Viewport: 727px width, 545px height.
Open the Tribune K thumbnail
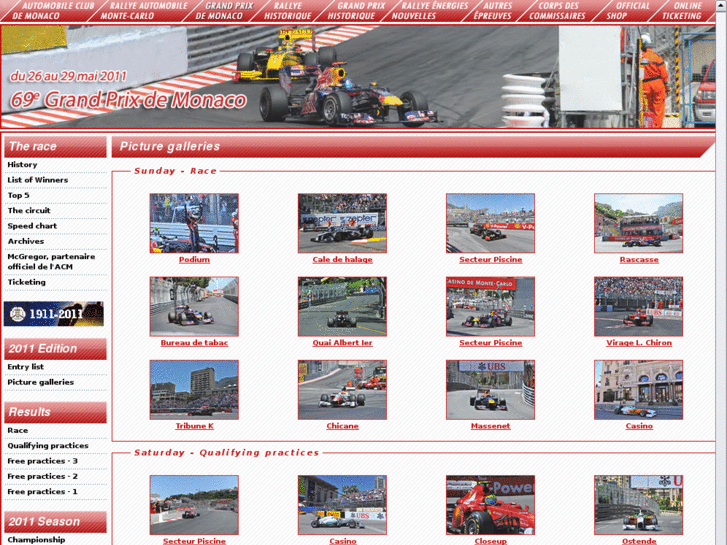click(194, 390)
